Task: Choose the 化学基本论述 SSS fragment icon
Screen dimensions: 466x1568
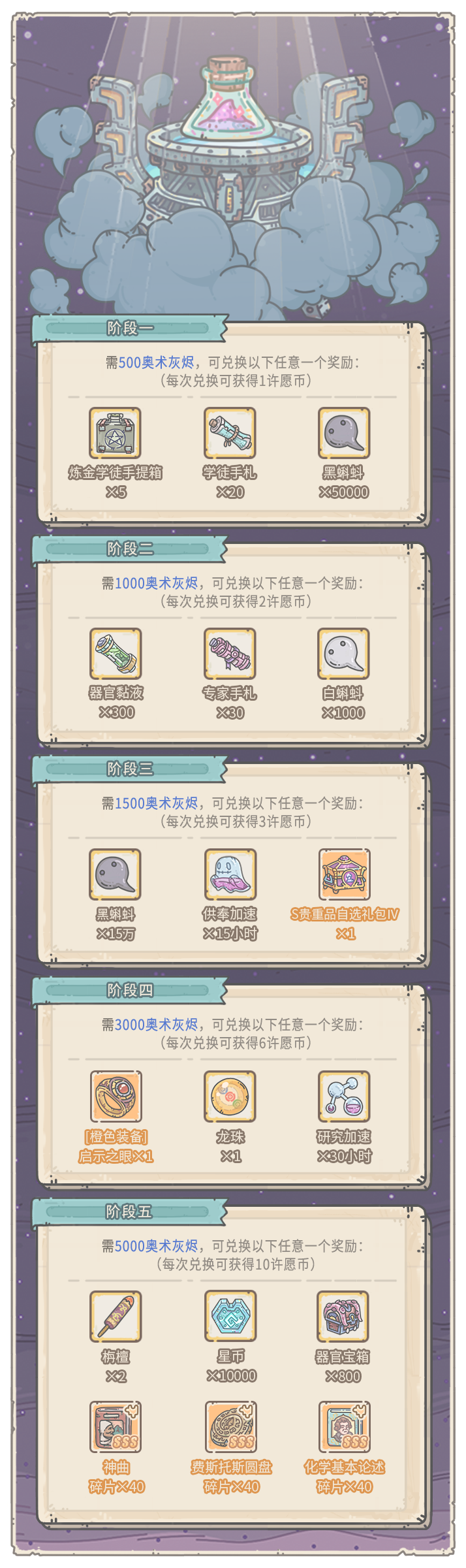Action: (x=344, y=1428)
